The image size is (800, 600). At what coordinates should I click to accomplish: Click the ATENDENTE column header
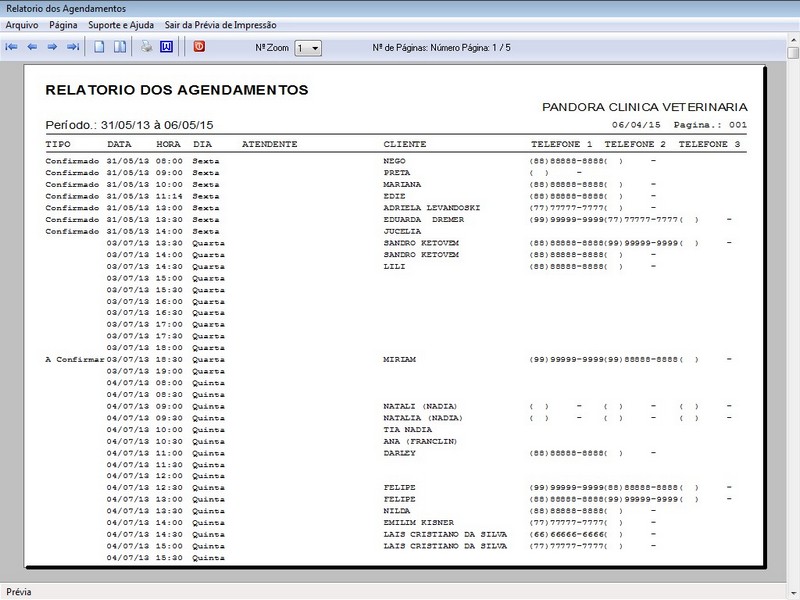[x=269, y=144]
